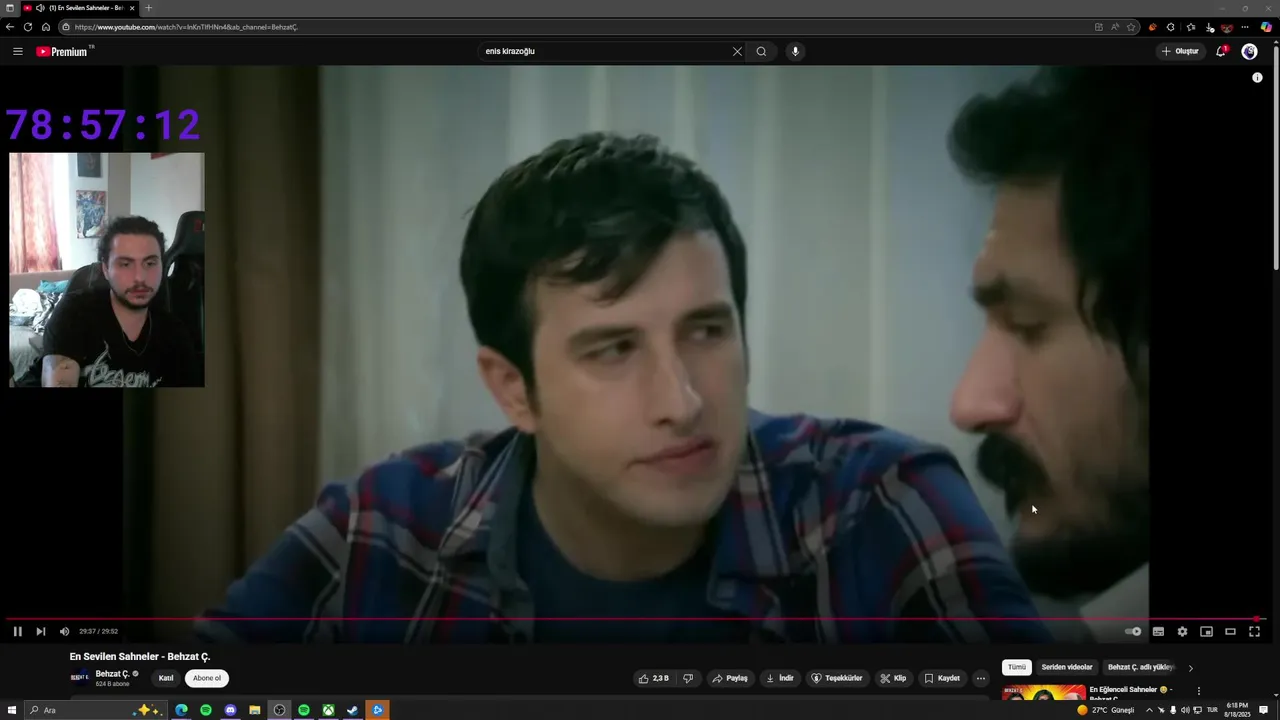Image resolution: width=1280 pixels, height=720 pixels.
Task: Like the video with 2,3 B thumbs-up
Action: 653,678
